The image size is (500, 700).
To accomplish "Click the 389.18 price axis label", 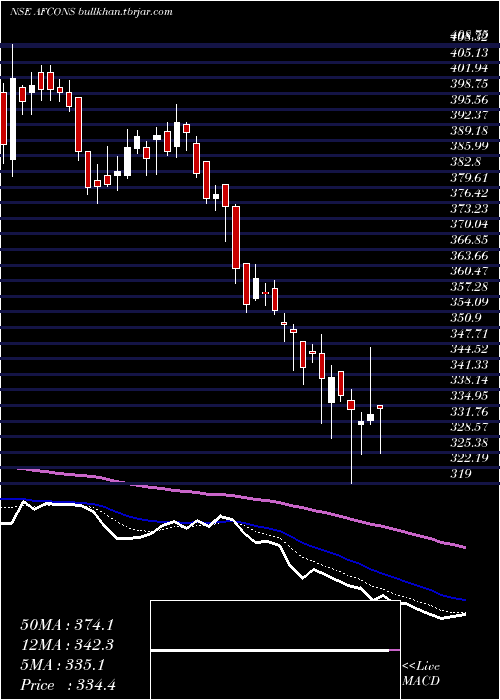I will pyautogui.click(x=468, y=131).
